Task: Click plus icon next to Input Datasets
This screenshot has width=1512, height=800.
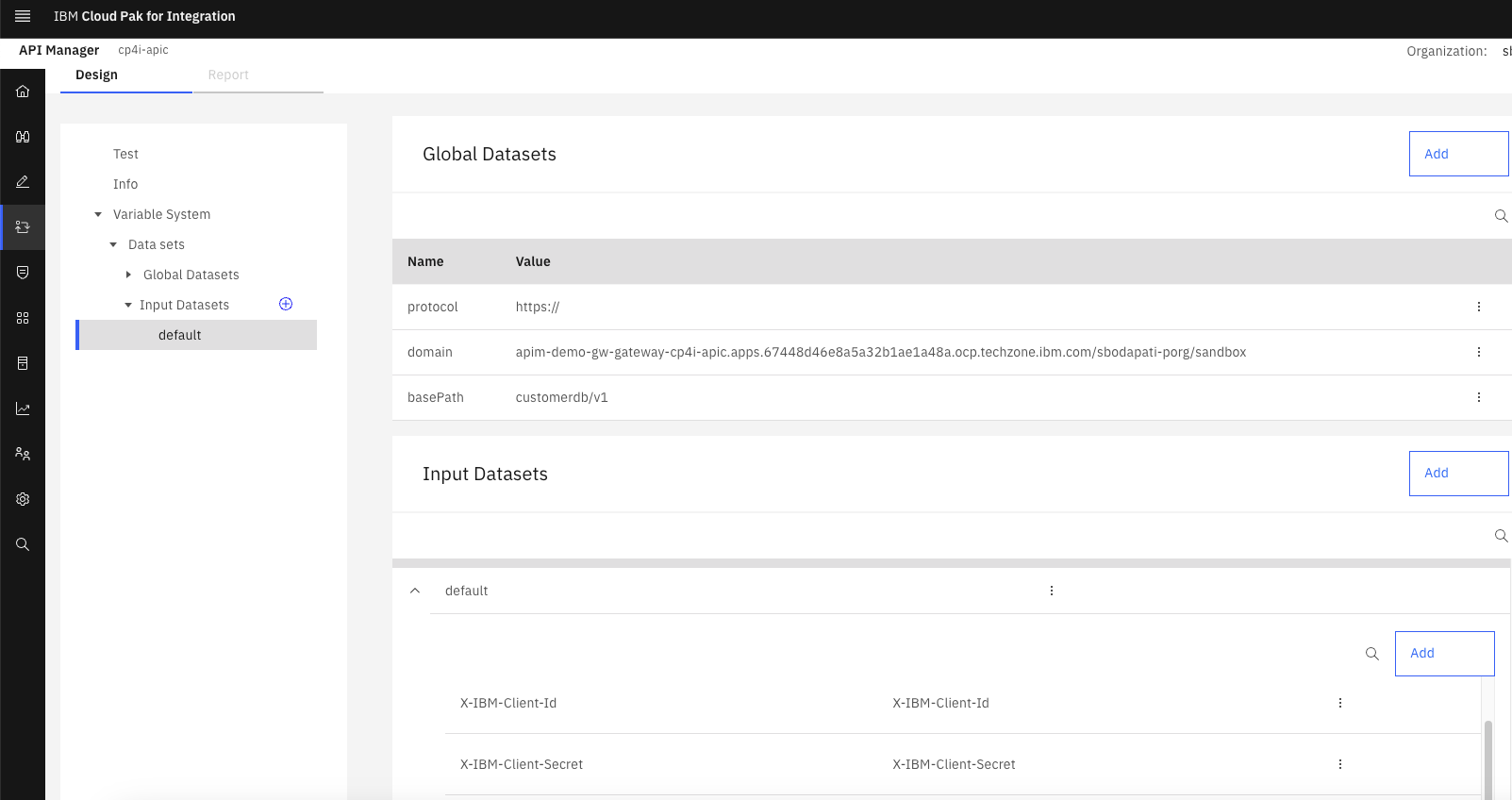Action: (286, 304)
